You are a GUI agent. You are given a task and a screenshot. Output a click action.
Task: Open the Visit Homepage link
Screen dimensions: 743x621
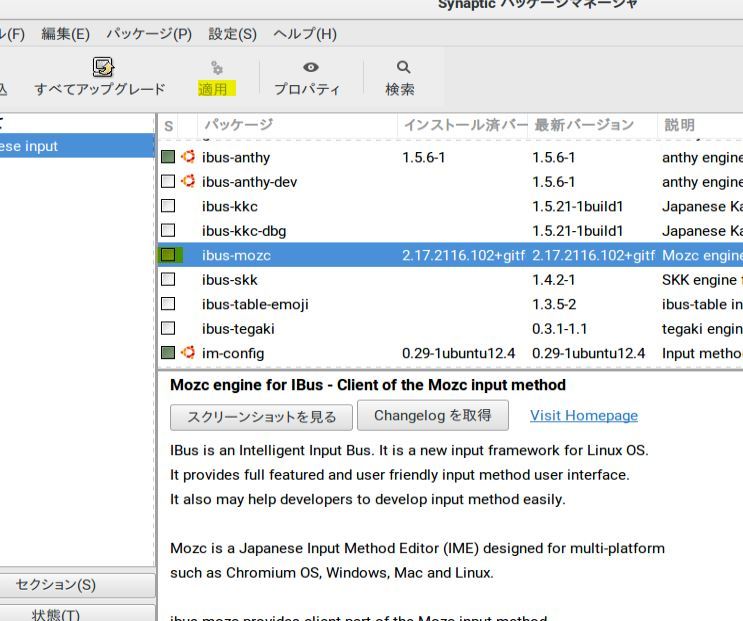[583, 415]
